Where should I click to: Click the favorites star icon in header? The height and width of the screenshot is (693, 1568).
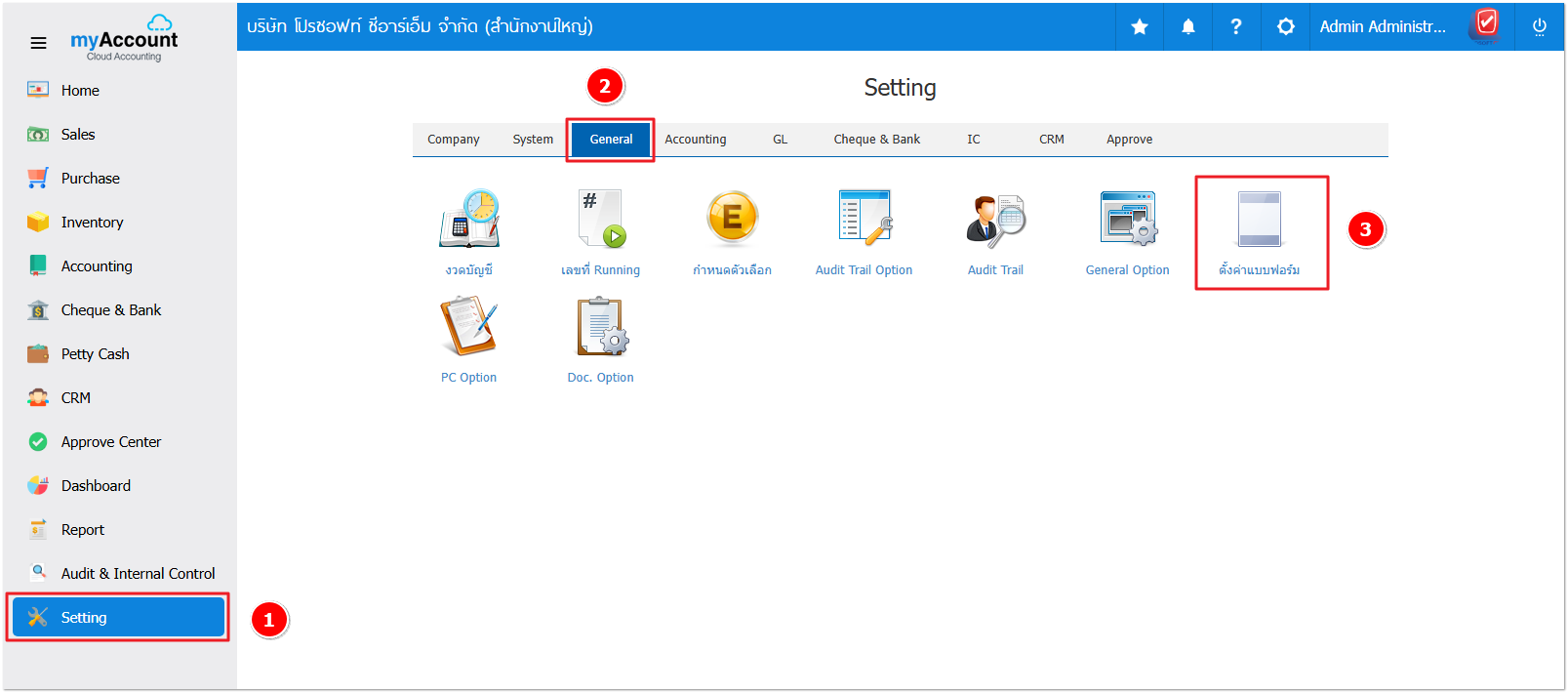pyautogui.click(x=1140, y=27)
